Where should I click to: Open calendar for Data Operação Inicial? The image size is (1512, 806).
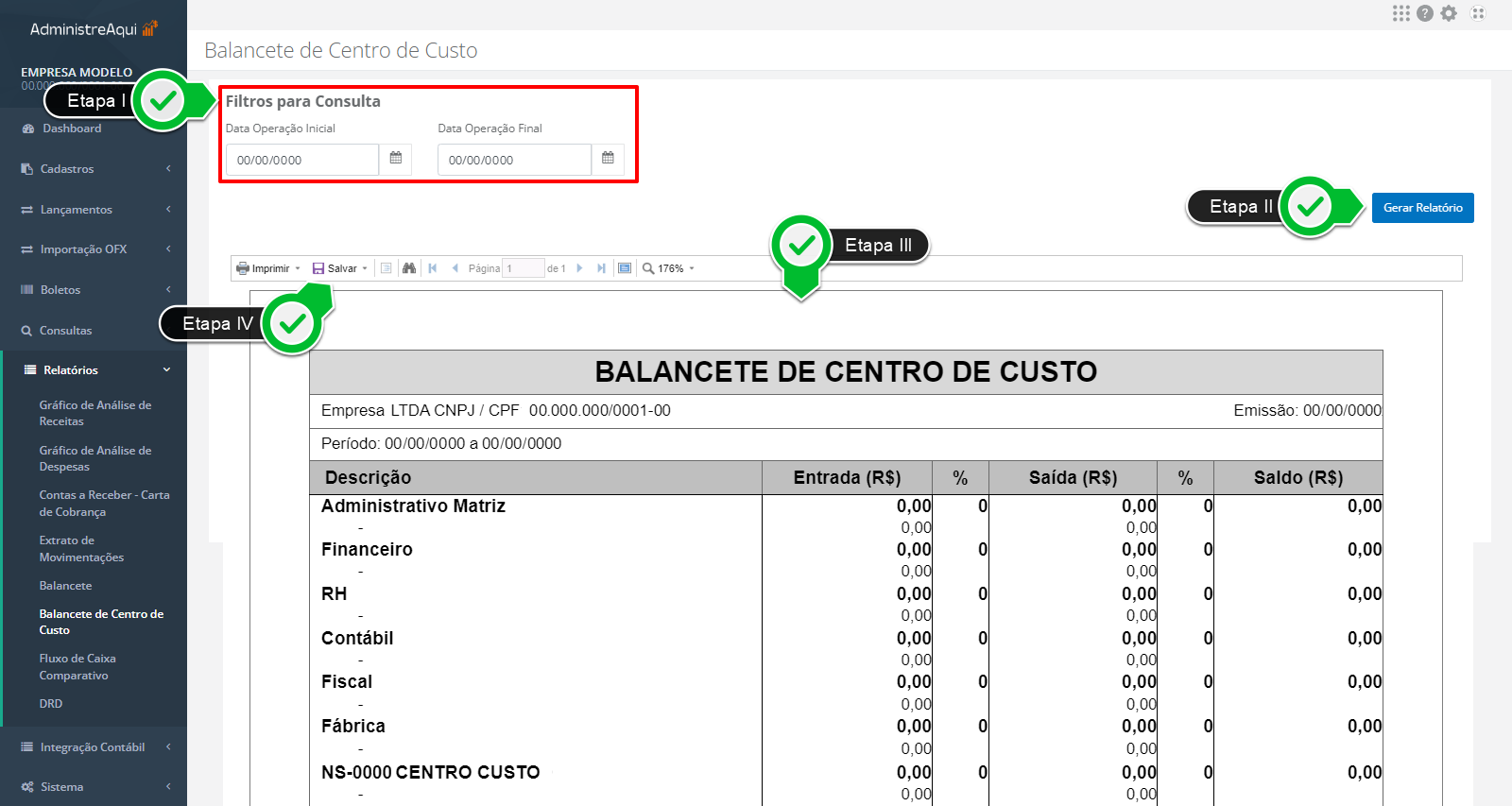[396, 159]
